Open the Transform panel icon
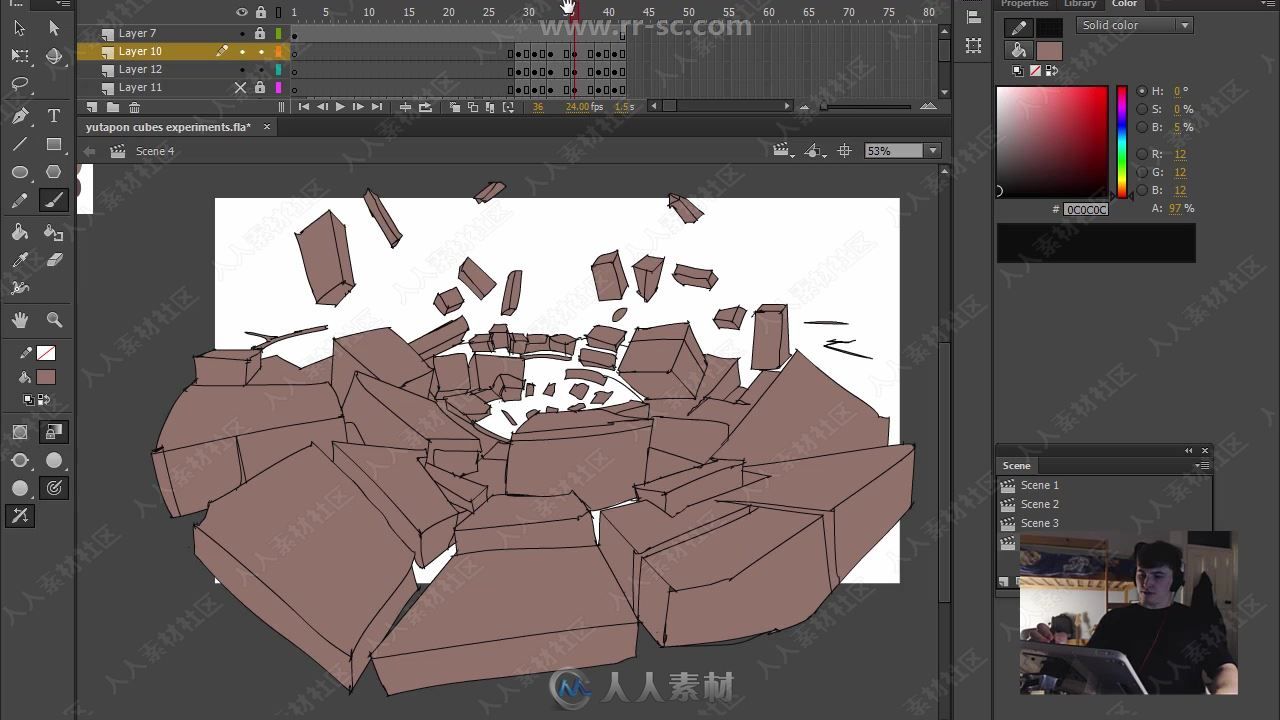Viewport: 1280px width, 720px height. click(x=973, y=46)
